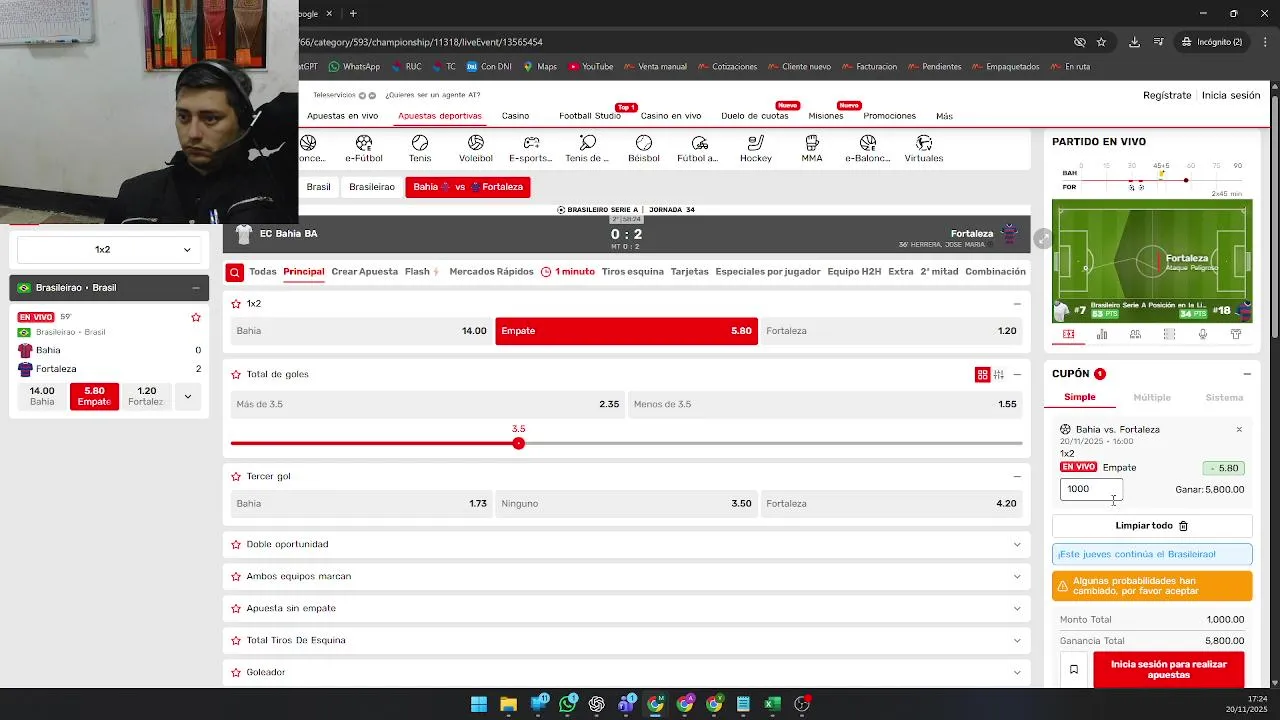Open the jersey lineup icon in live widget
Viewport: 1280px width, 720px height.
(1236, 334)
